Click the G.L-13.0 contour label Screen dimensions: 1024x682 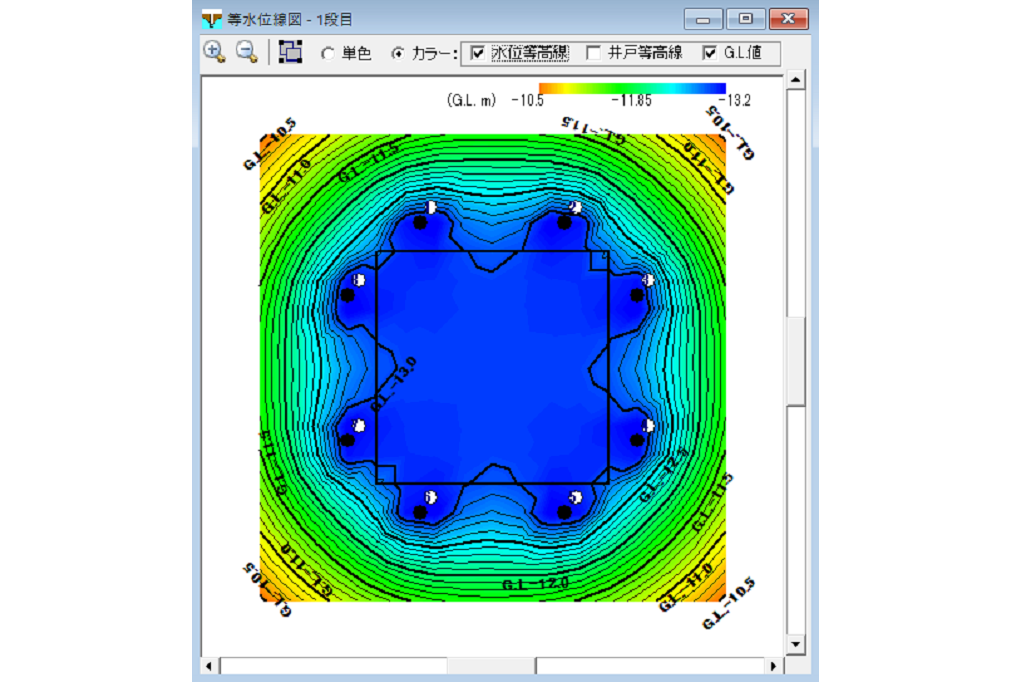pos(393,385)
